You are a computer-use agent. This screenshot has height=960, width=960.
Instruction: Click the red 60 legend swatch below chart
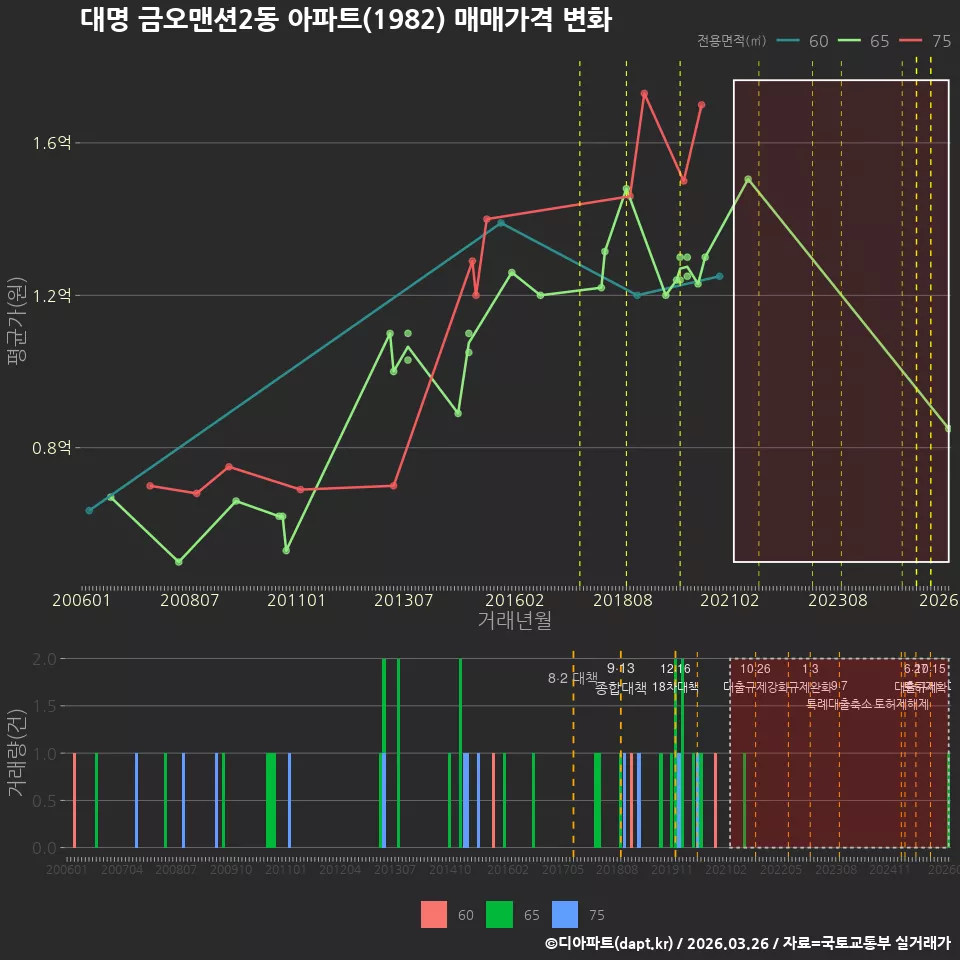pyautogui.click(x=433, y=915)
